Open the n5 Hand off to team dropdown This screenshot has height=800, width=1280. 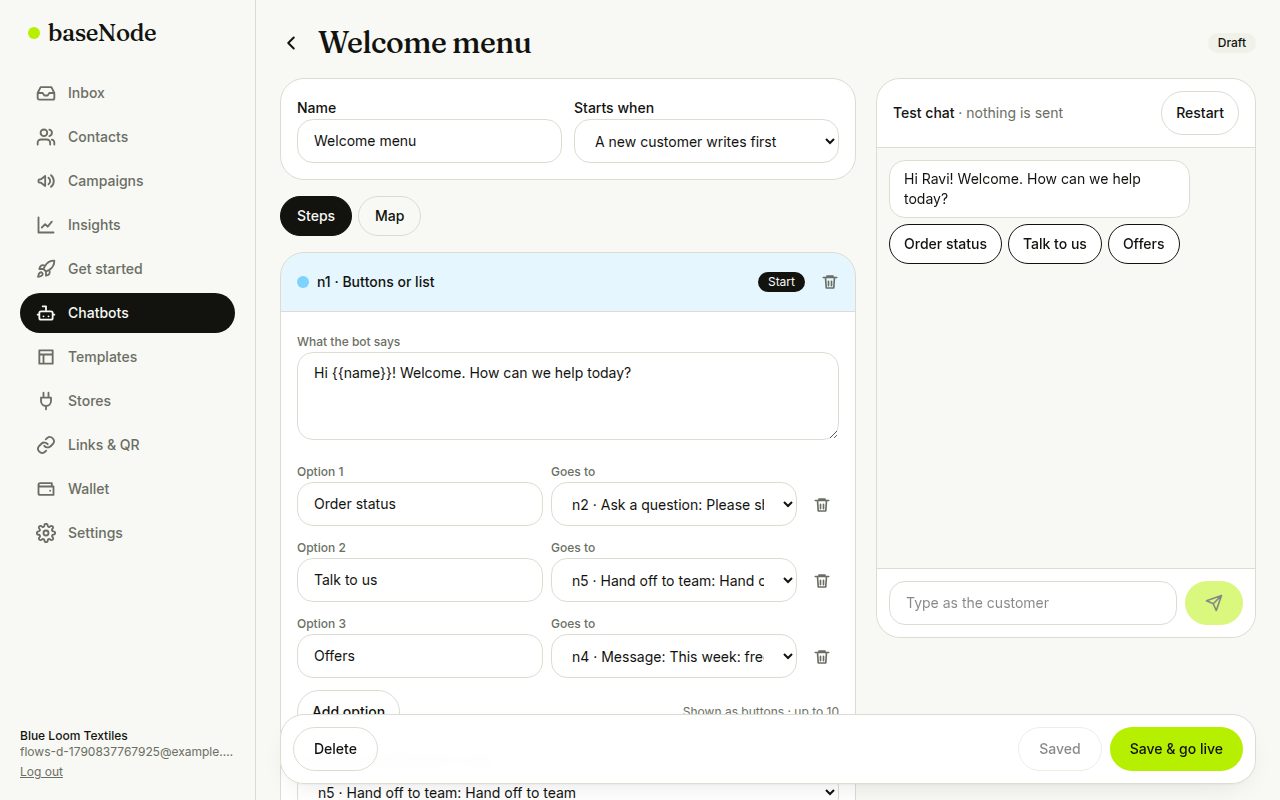point(568,792)
